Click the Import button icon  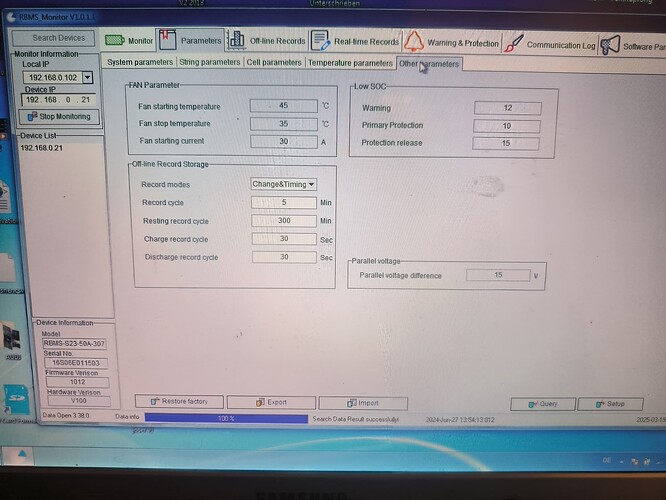pos(352,403)
